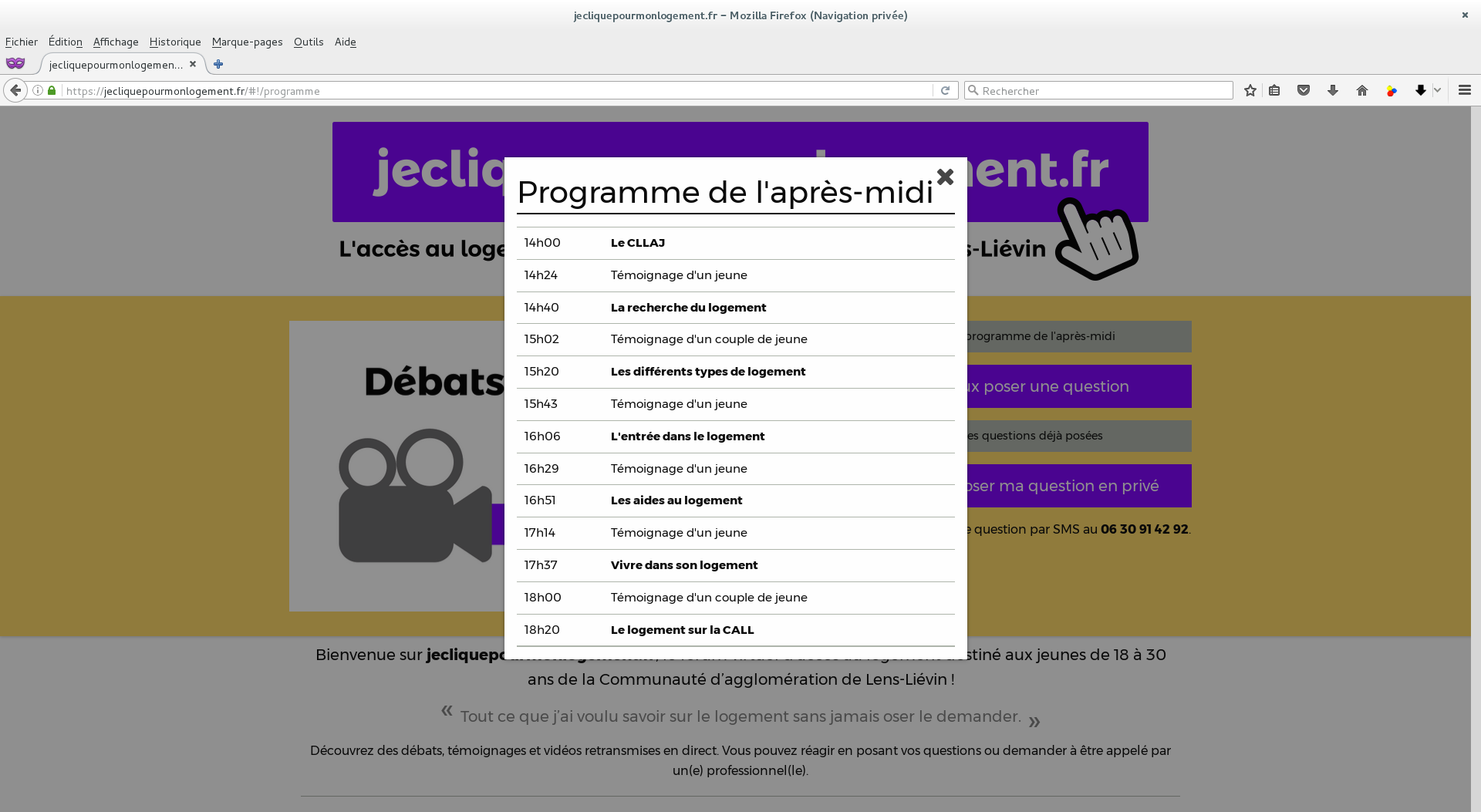The image size is (1481, 812).
Task: Click the programme de l'après-midi button
Action: [1079, 336]
